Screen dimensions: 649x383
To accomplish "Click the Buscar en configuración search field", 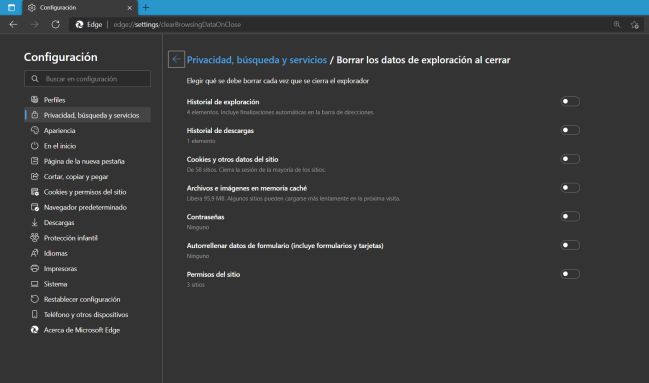I will click(x=87, y=79).
